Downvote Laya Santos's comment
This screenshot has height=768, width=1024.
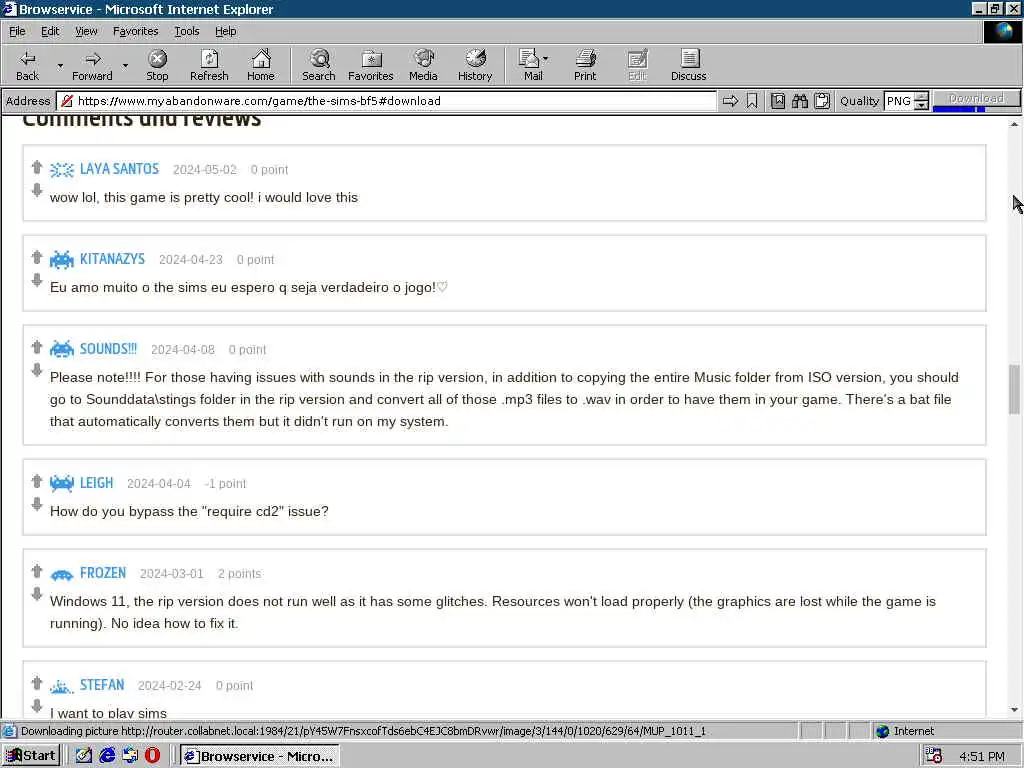tap(37, 190)
